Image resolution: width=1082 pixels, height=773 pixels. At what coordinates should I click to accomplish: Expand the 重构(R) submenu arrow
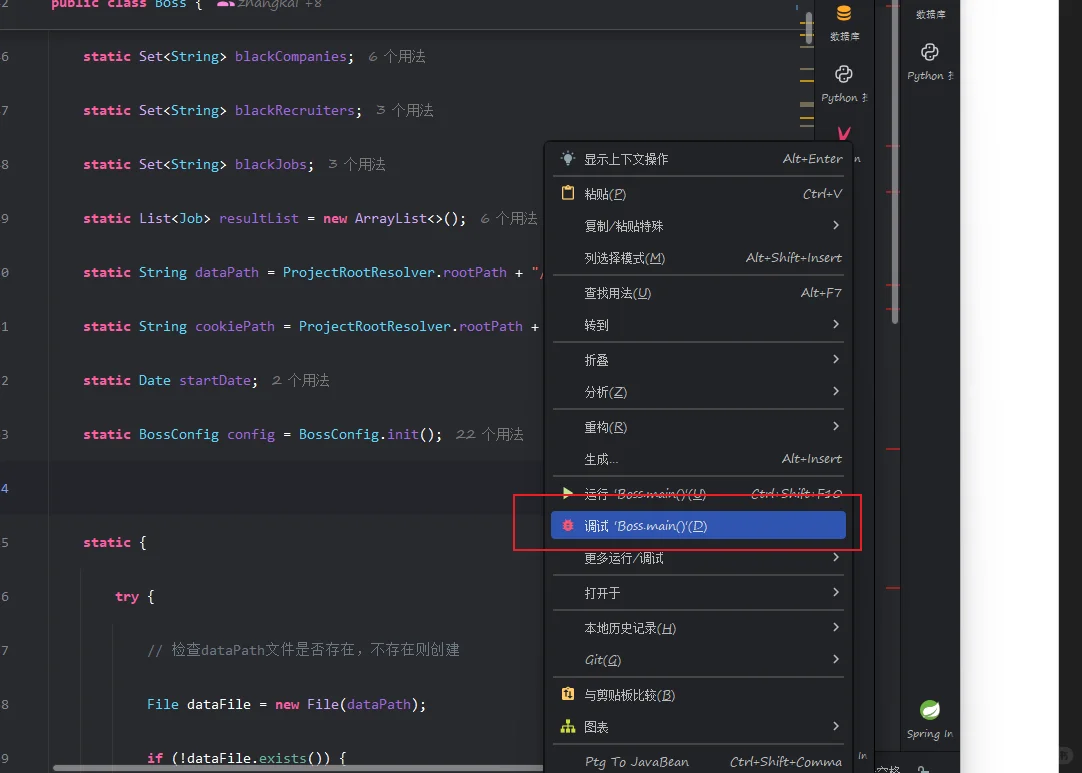[x=836, y=426]
